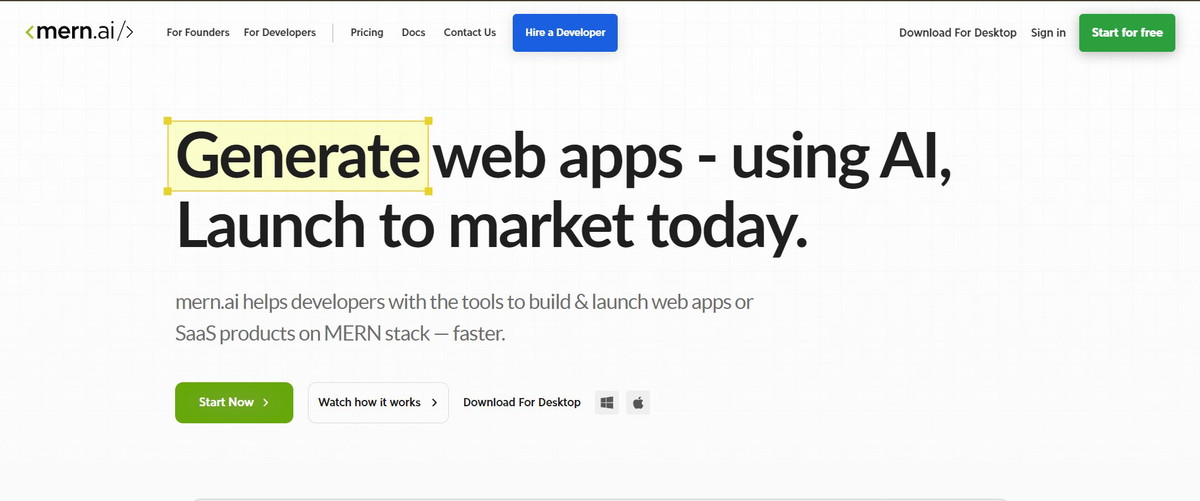Image resolution: width=1200 pixels, height=501 pixels.
Task: Click the Start Now button
Action: point(234,402)
